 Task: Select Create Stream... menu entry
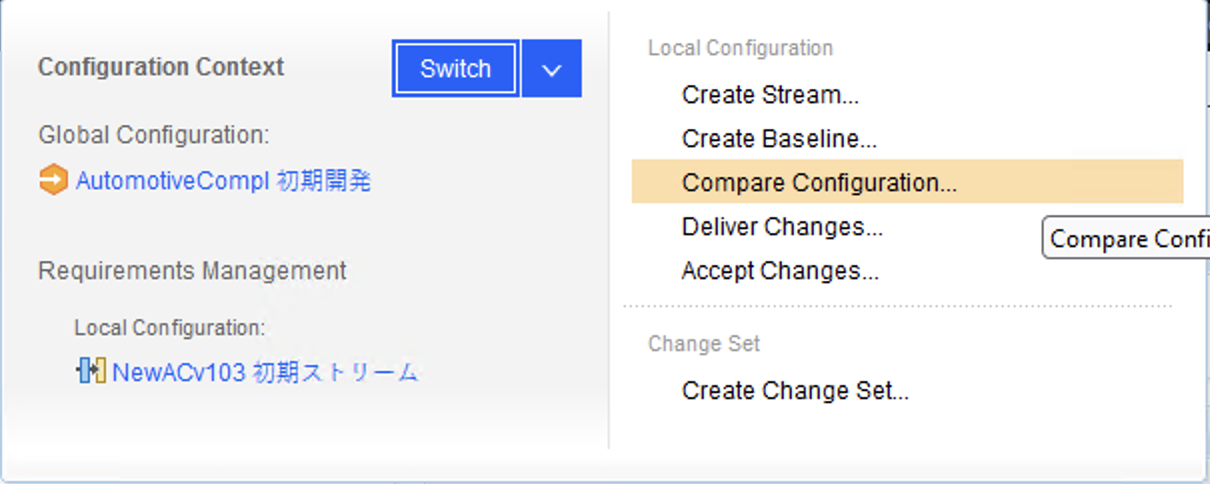pos(770,95)
